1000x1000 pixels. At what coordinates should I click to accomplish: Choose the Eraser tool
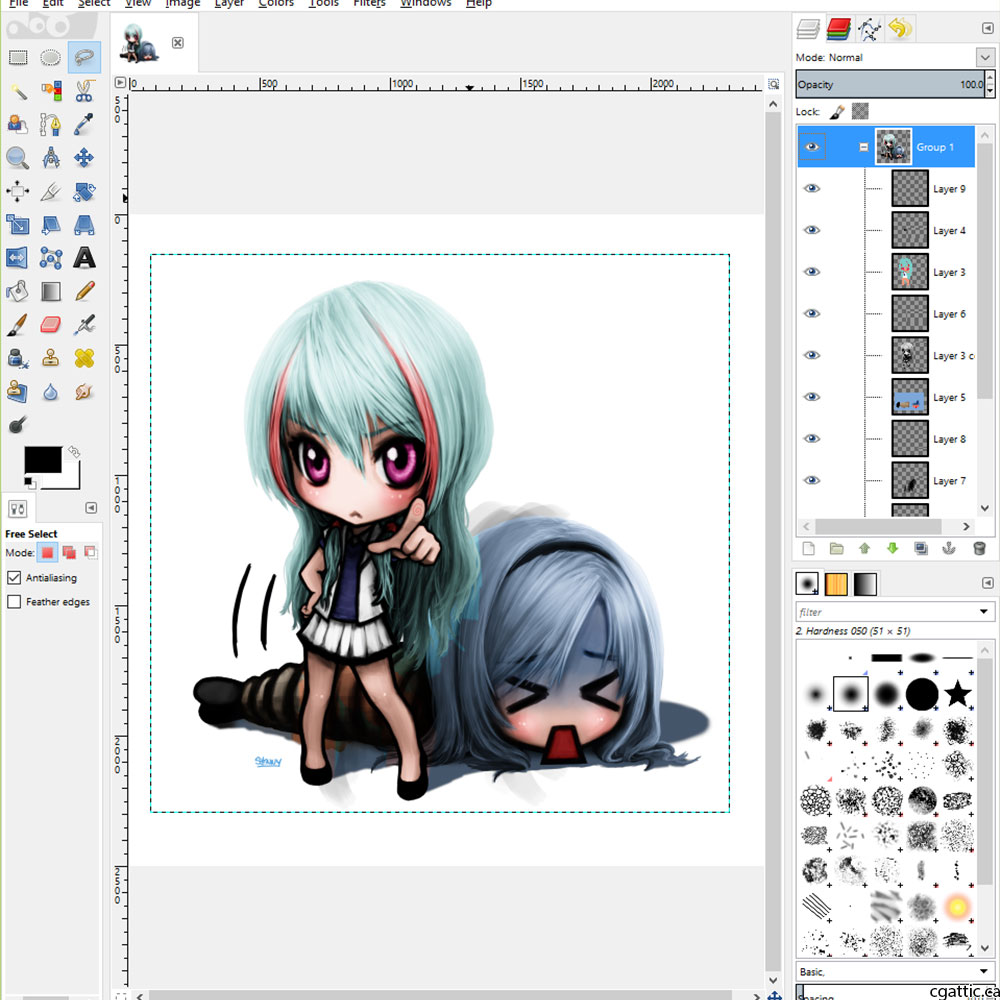[51, 325]
